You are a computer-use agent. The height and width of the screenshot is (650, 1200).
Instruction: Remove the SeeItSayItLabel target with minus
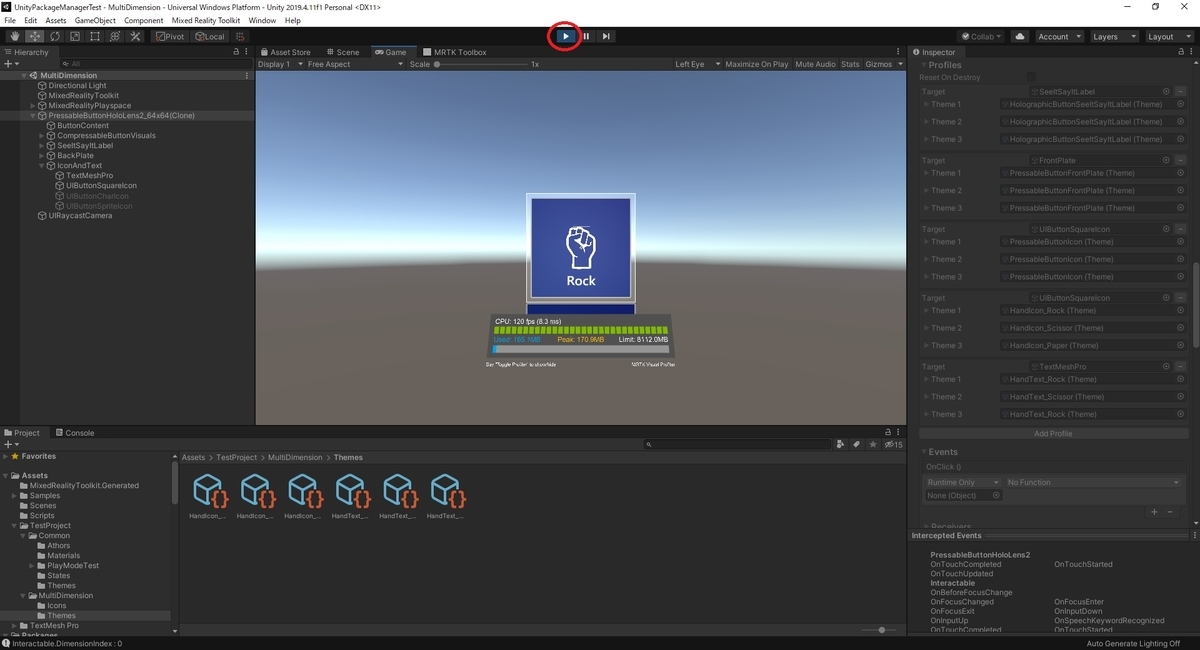pyautogui.click(x=1180, y=91)
